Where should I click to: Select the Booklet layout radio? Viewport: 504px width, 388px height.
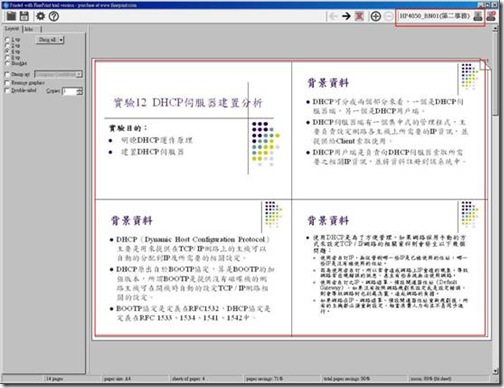click(x=7, y=63)
